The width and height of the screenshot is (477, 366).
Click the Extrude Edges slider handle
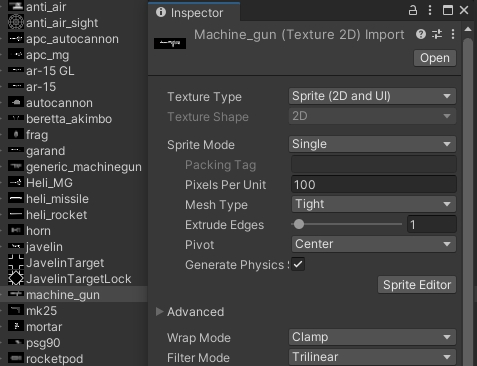pyautogui.click(x=299, y=224)
